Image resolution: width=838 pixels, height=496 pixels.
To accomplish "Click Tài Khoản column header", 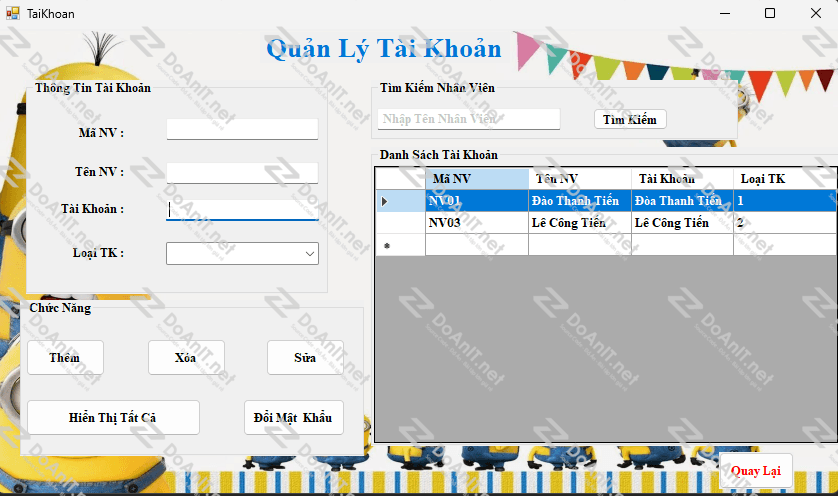I will 682,179.
